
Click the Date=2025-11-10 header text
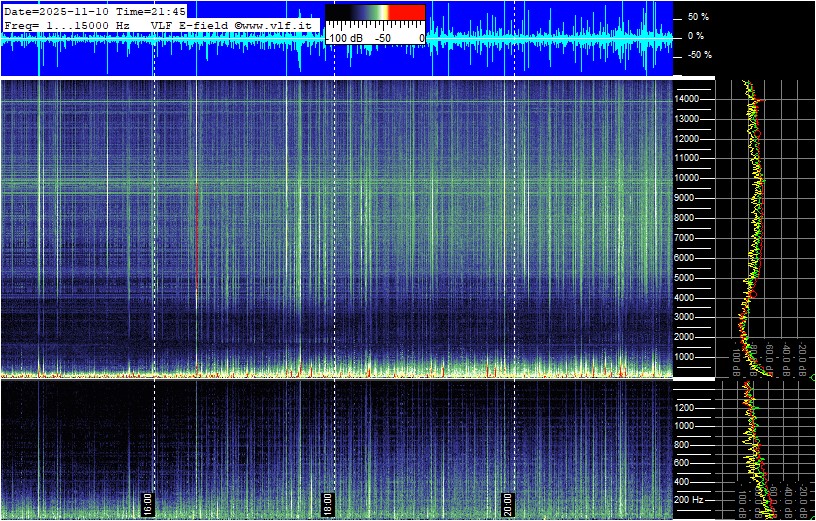tap(56, 10)
